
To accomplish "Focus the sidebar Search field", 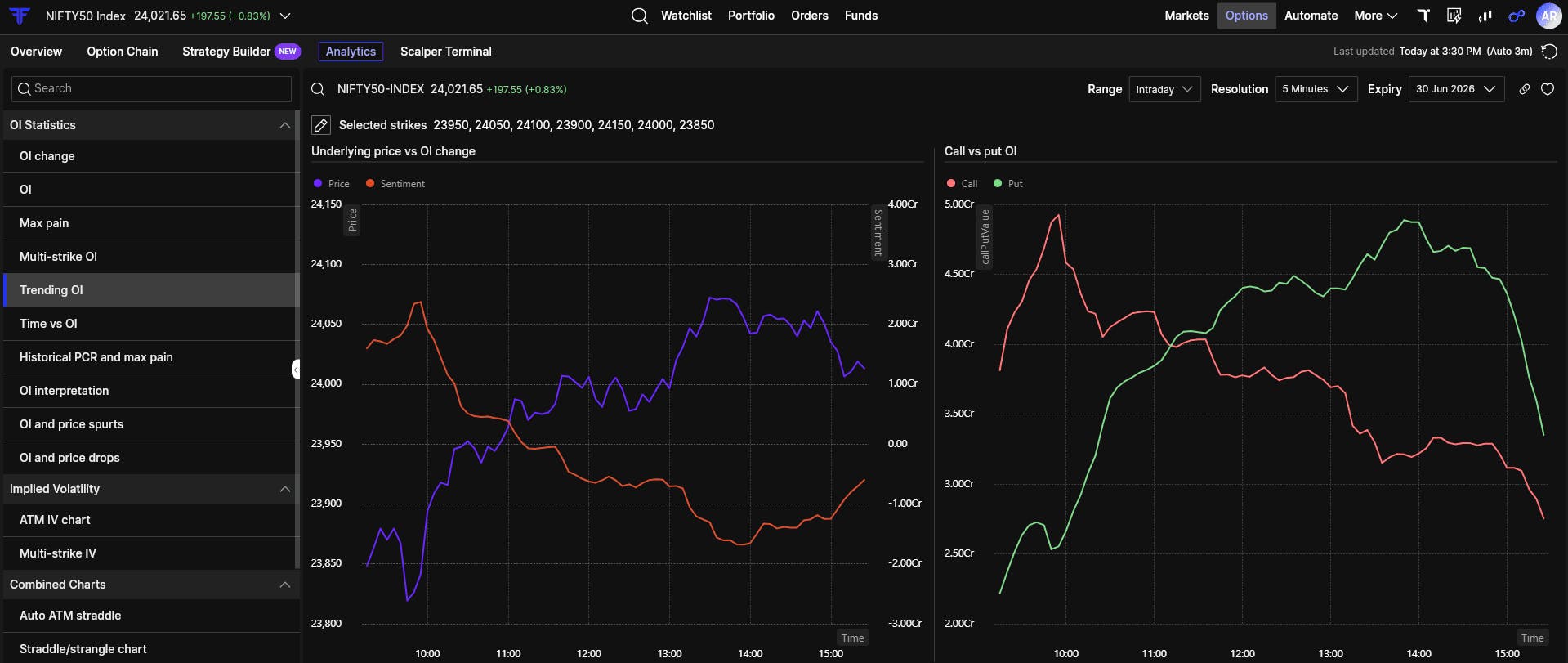I will 151,88.
